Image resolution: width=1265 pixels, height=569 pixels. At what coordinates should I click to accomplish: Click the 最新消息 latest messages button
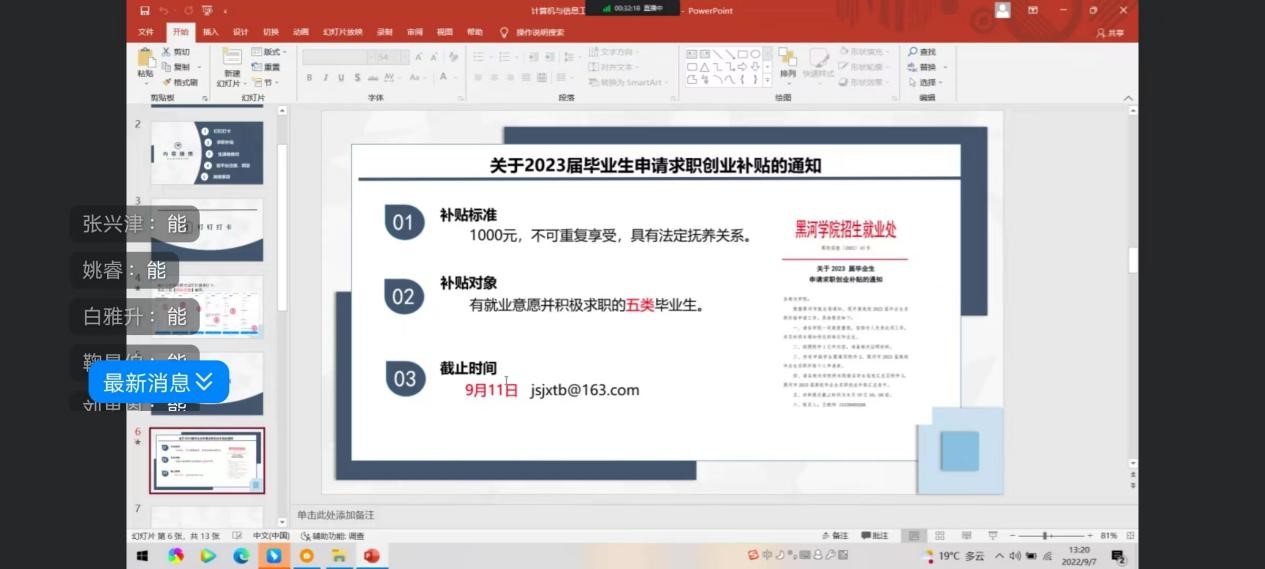click(x=158, y=382)
